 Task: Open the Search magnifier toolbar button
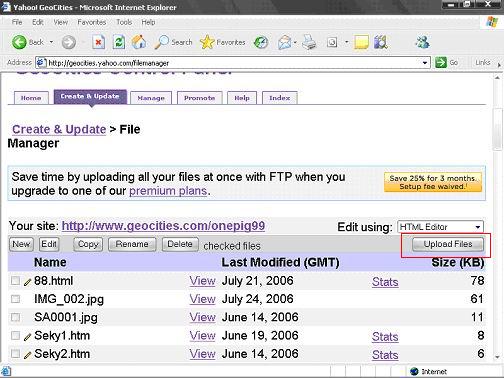pyautogui.click(x=173, y=42)
